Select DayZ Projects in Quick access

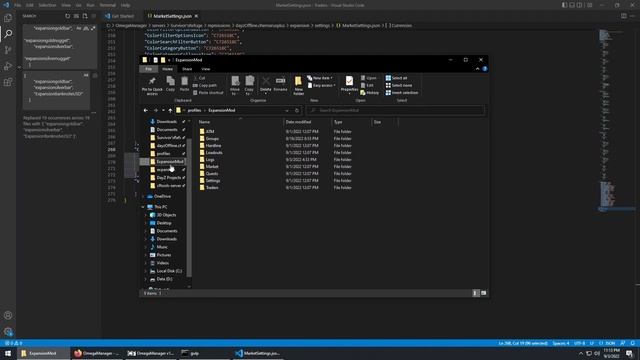click(168, 178)
